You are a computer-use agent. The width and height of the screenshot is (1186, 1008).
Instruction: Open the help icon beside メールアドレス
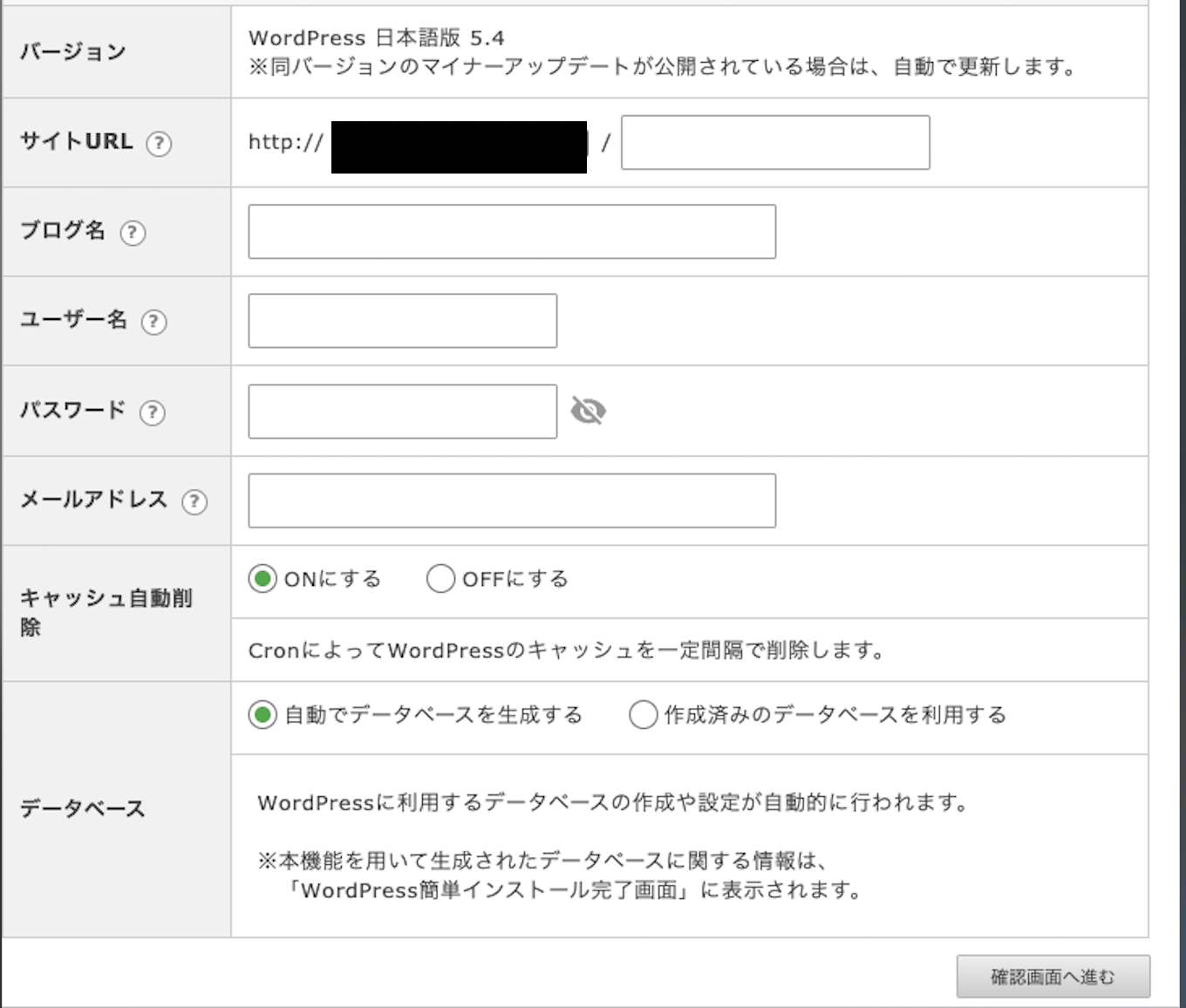click(x=194, y=501)
